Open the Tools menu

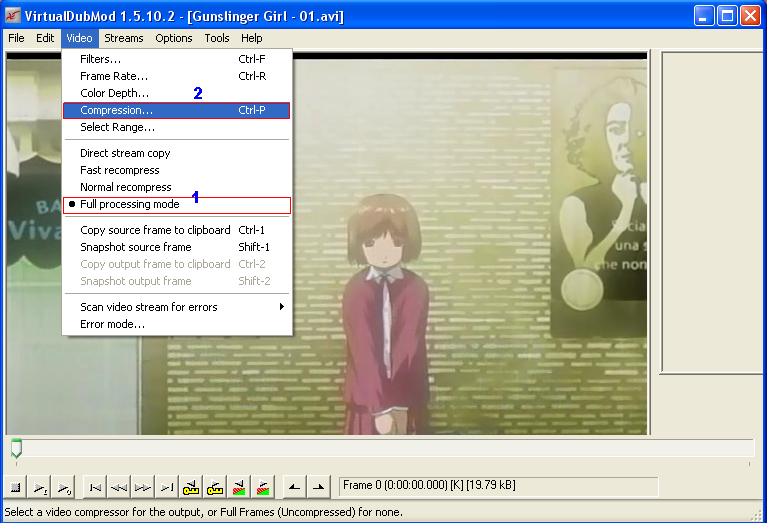[x=217, y=38]
